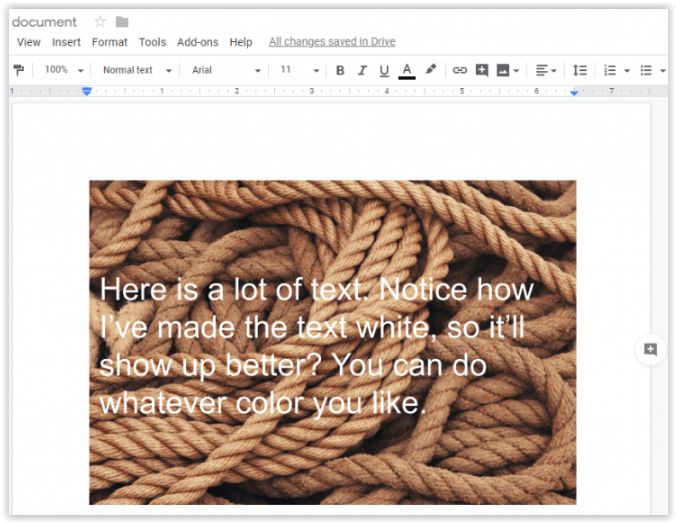
Task: Open the View menu
Action: (x=28, y=42)
